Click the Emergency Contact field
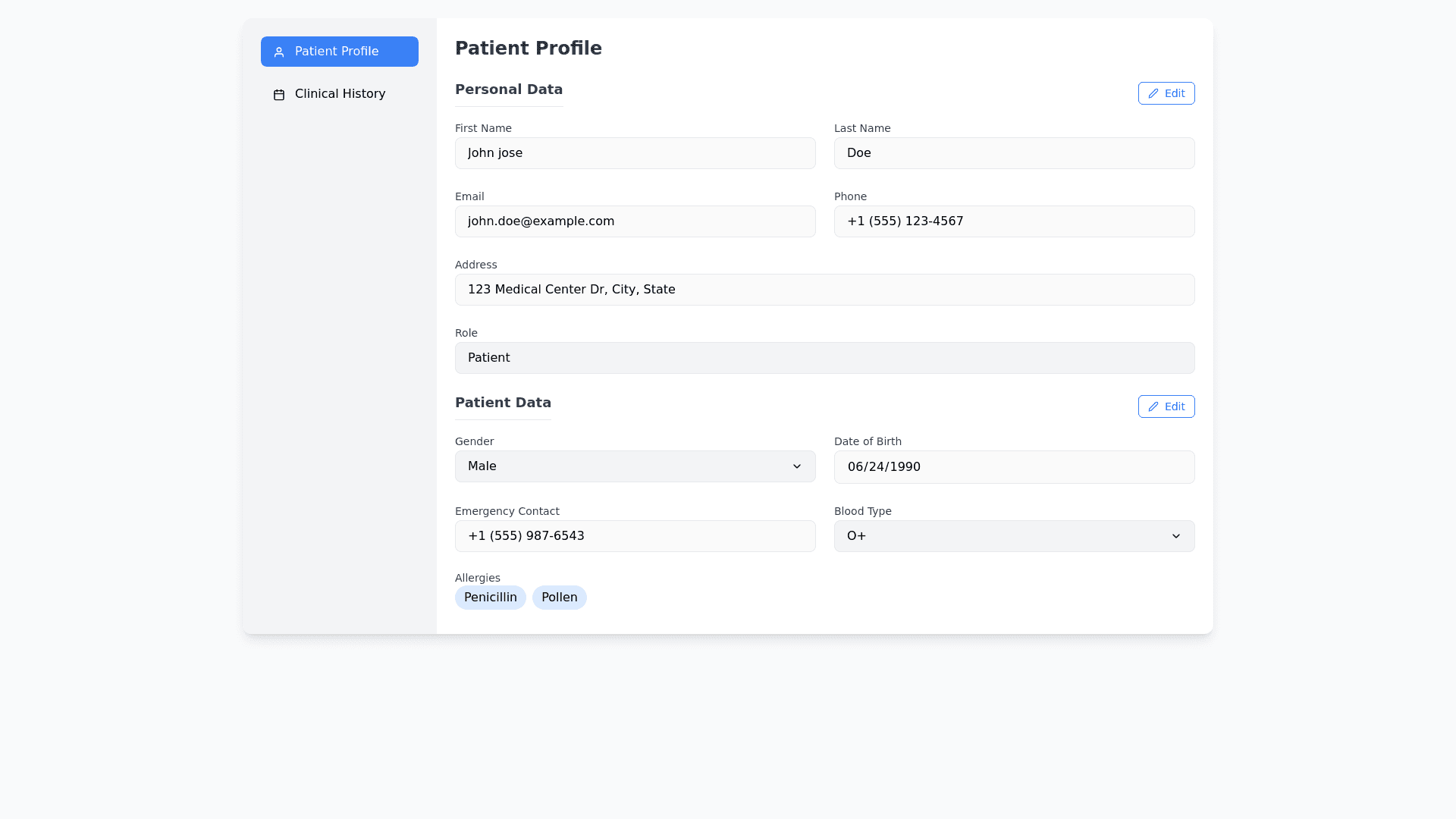 click(635, 536)
